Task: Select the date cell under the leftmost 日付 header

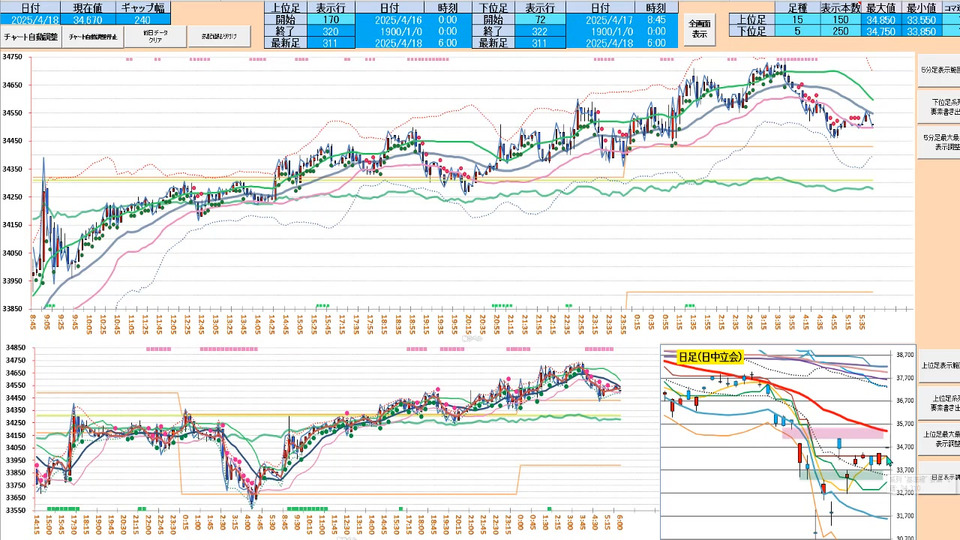Action: coord(31,20)
